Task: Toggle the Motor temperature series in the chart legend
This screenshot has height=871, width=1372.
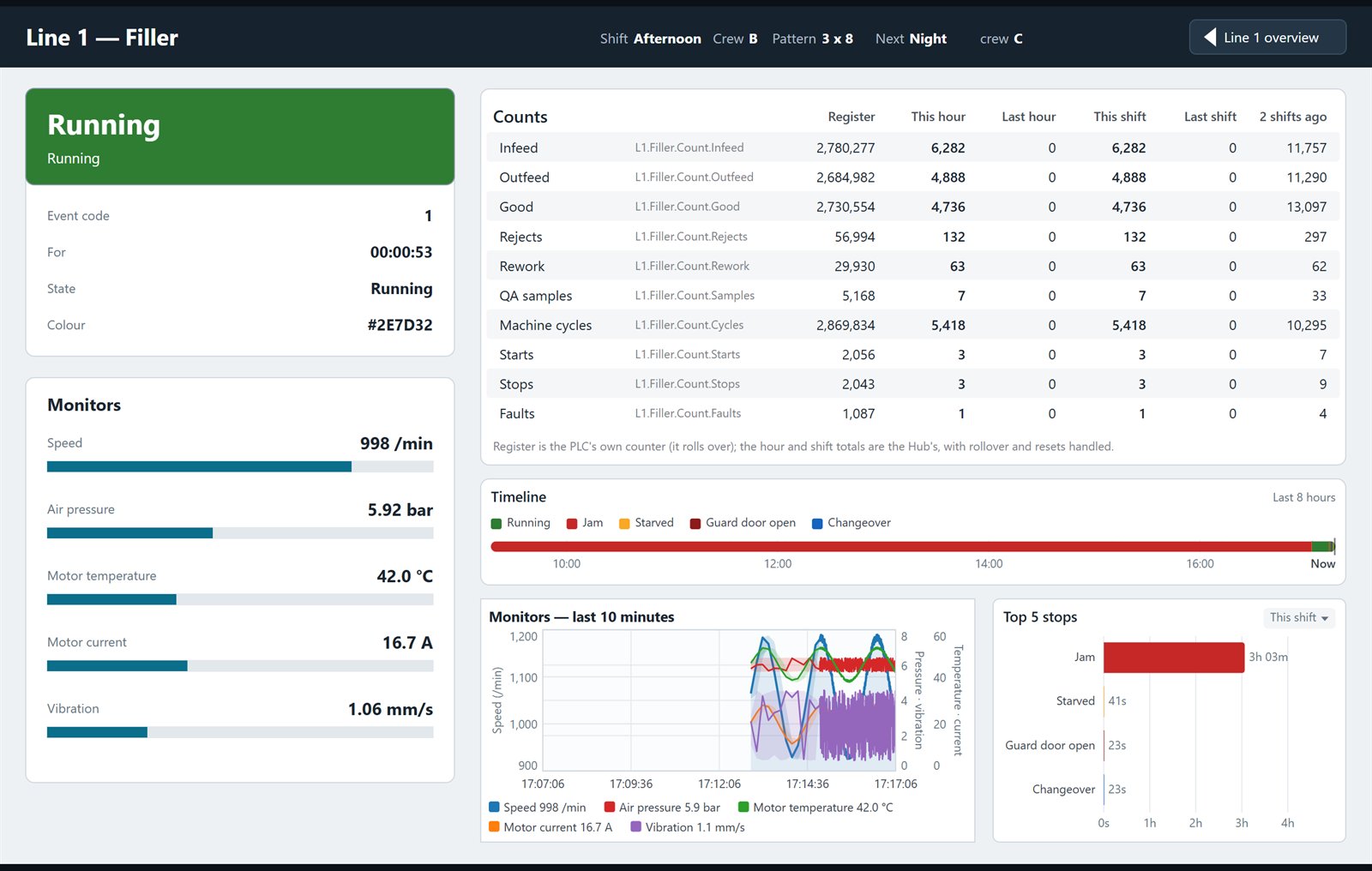Action: pyautogui.click(x=815, y=808)
